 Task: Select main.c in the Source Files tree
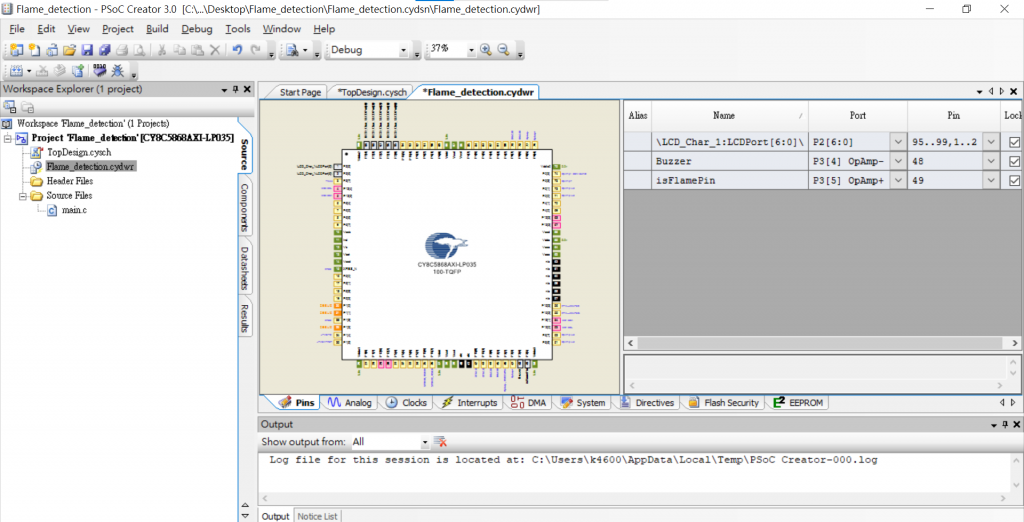click(74, 210)
